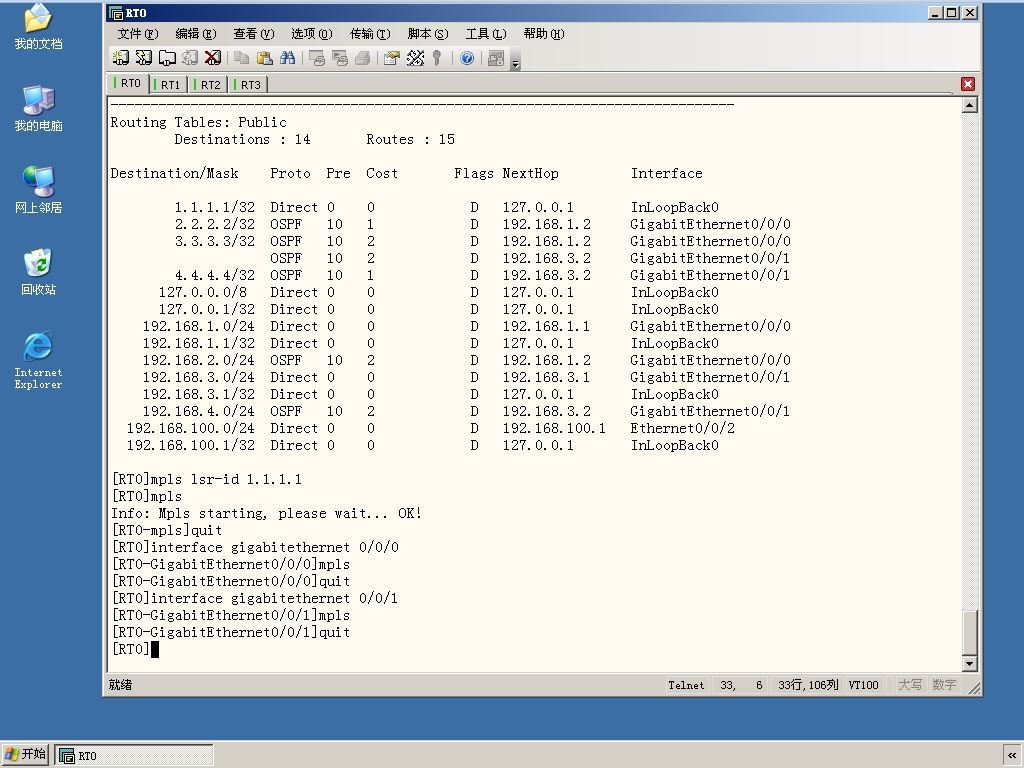Click the Paste clipboard icon
Screen dimensions: 1024x768
tap(264, 58)
